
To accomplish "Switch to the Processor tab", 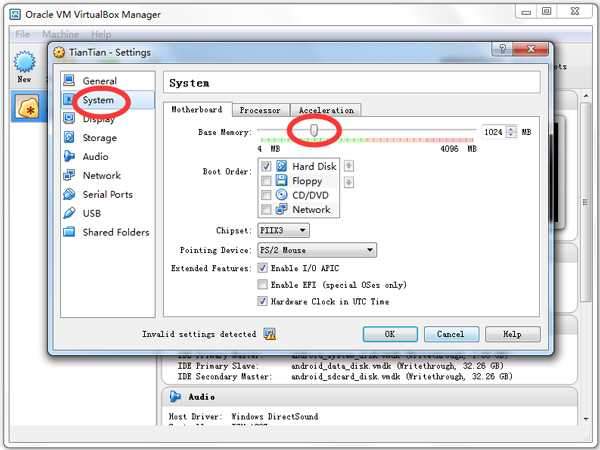I will pyautogui.click(x=260, y=110).
